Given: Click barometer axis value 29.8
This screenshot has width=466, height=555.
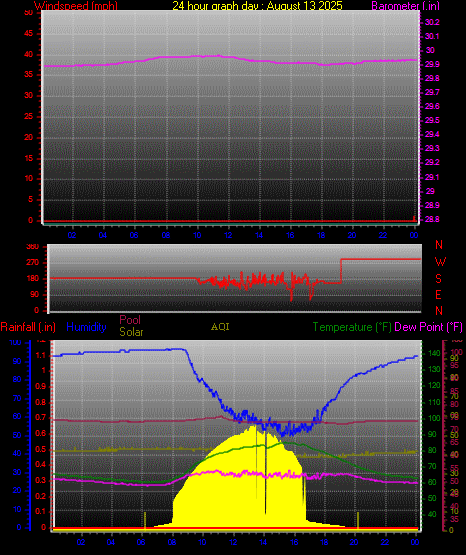Looking at the screenshot, I should coord(432,79).
